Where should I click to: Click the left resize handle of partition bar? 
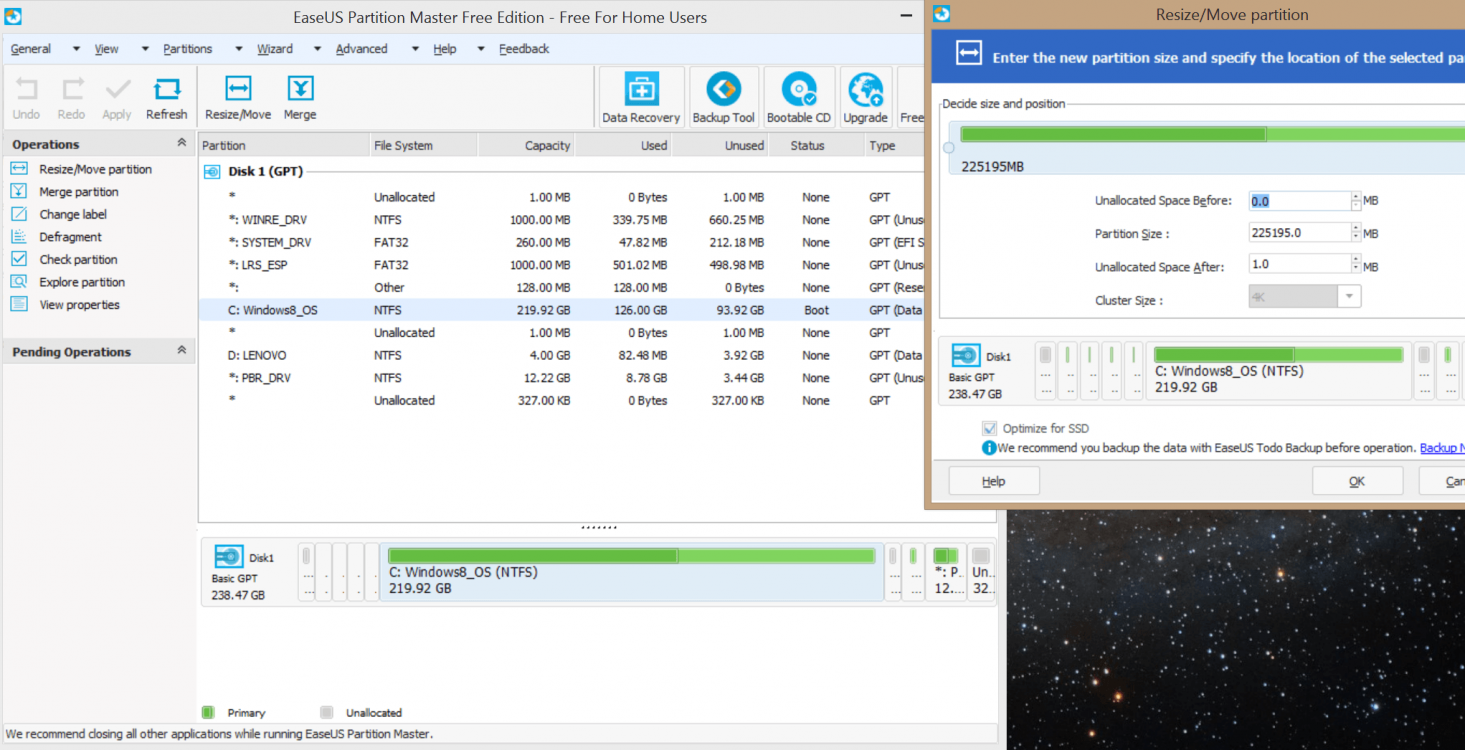[949, 148]
